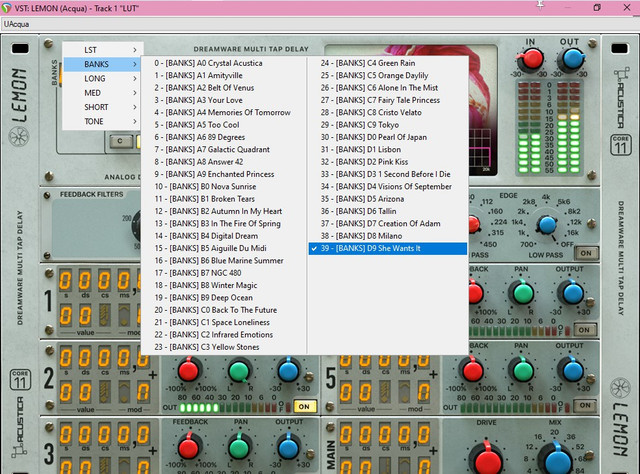Image resolution: width=640 pixels, height=474 pixels.
Task: Click tap 2 plus sign beside time digits
Action: pyautogui.click(x=153, y=375)
